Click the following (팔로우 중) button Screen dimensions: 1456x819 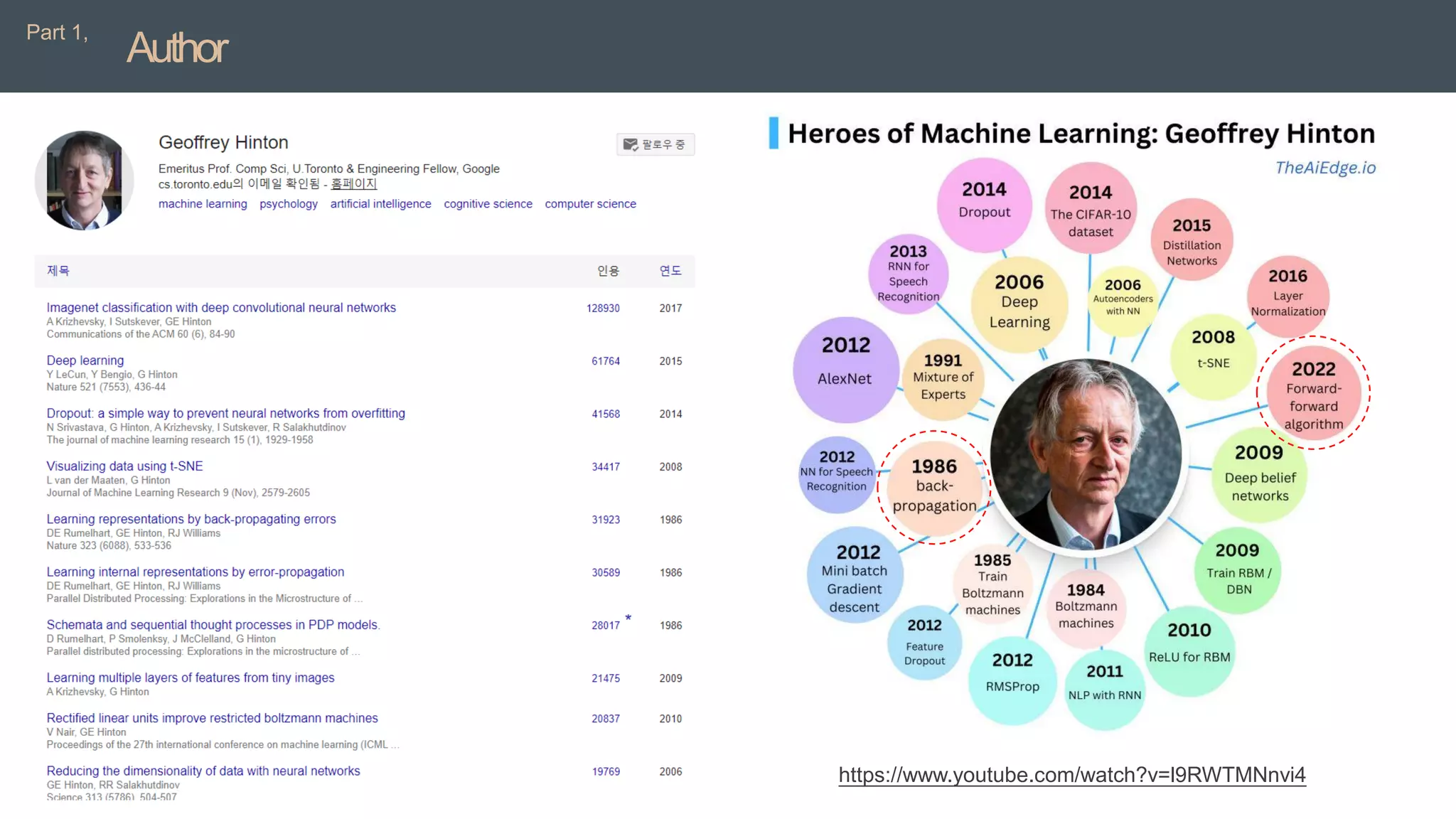tap(655, 144)
